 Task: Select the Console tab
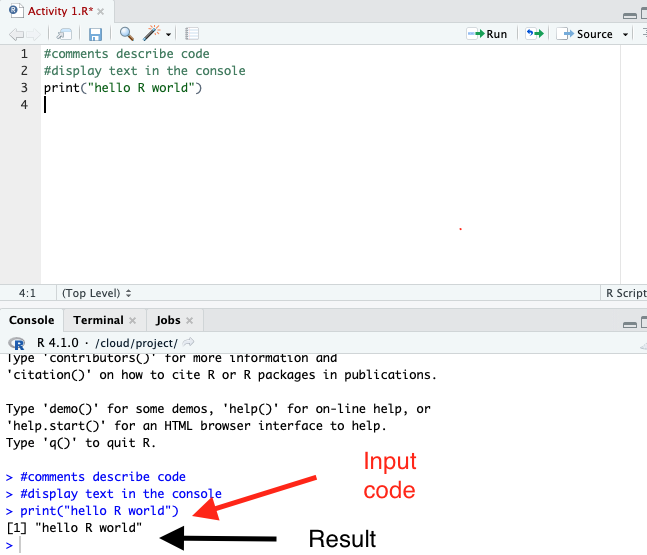point(31,320)
